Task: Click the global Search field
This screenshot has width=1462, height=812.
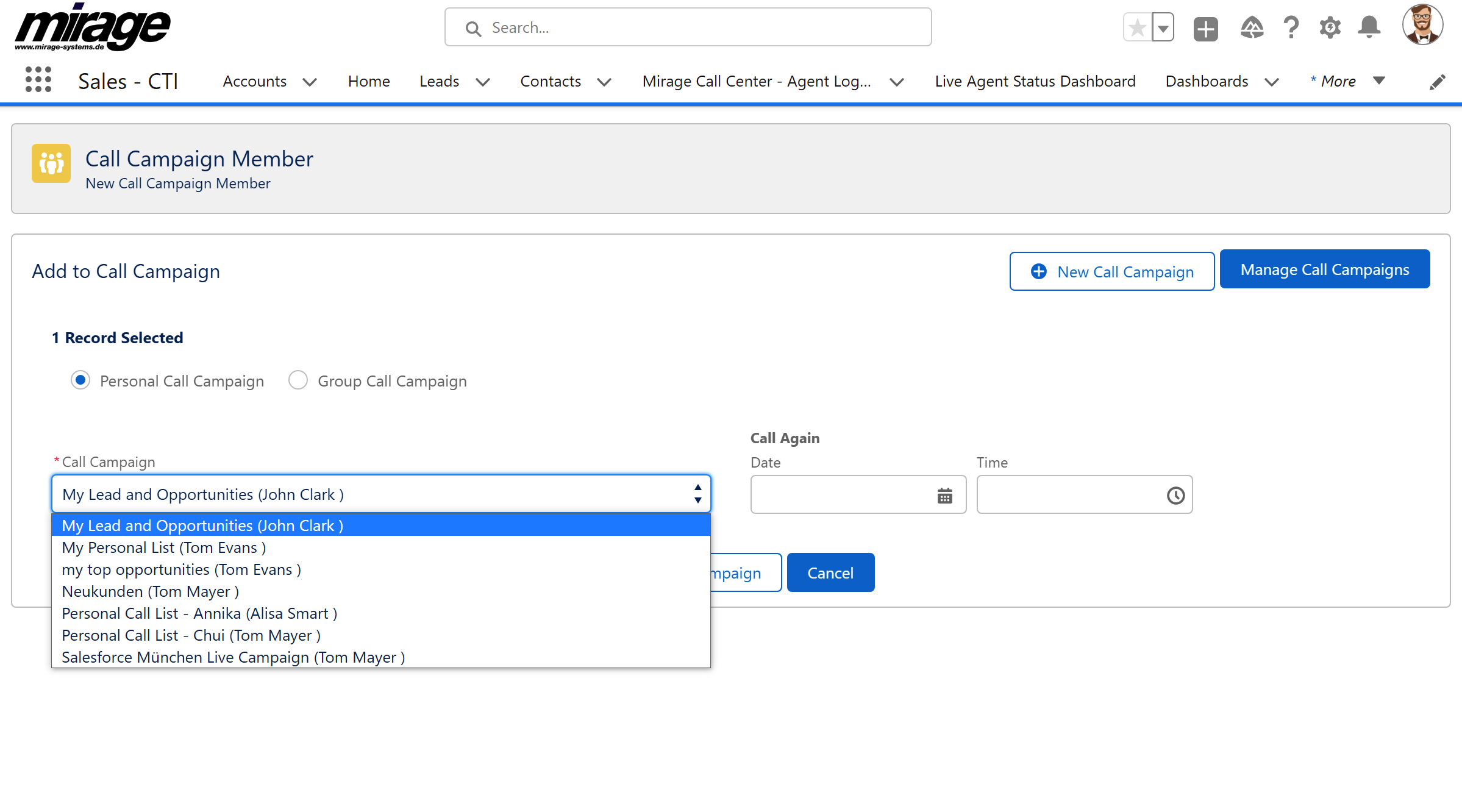Action: tap(688, 27)
